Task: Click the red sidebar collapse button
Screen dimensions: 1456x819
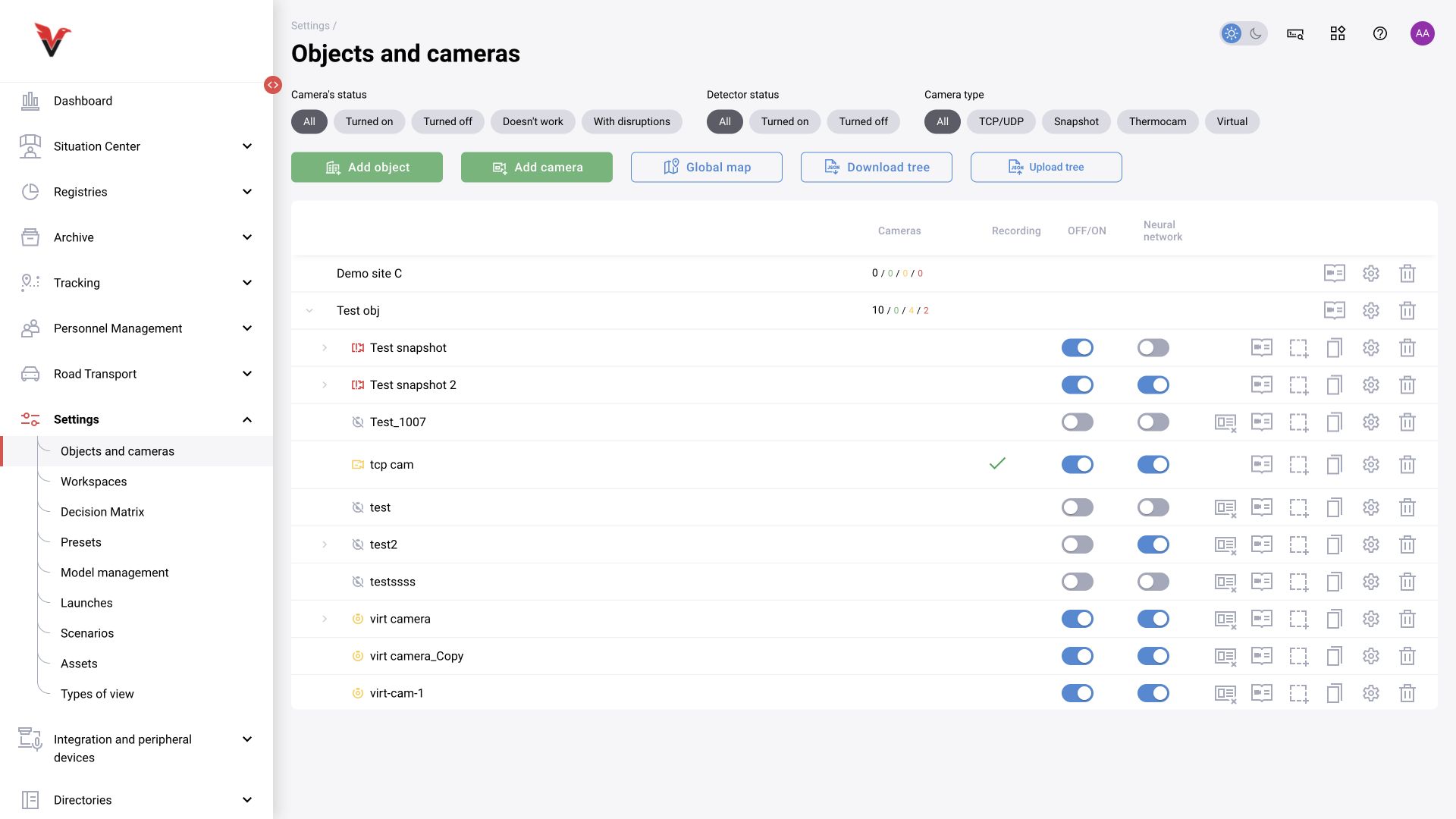Action: [273, 85]
